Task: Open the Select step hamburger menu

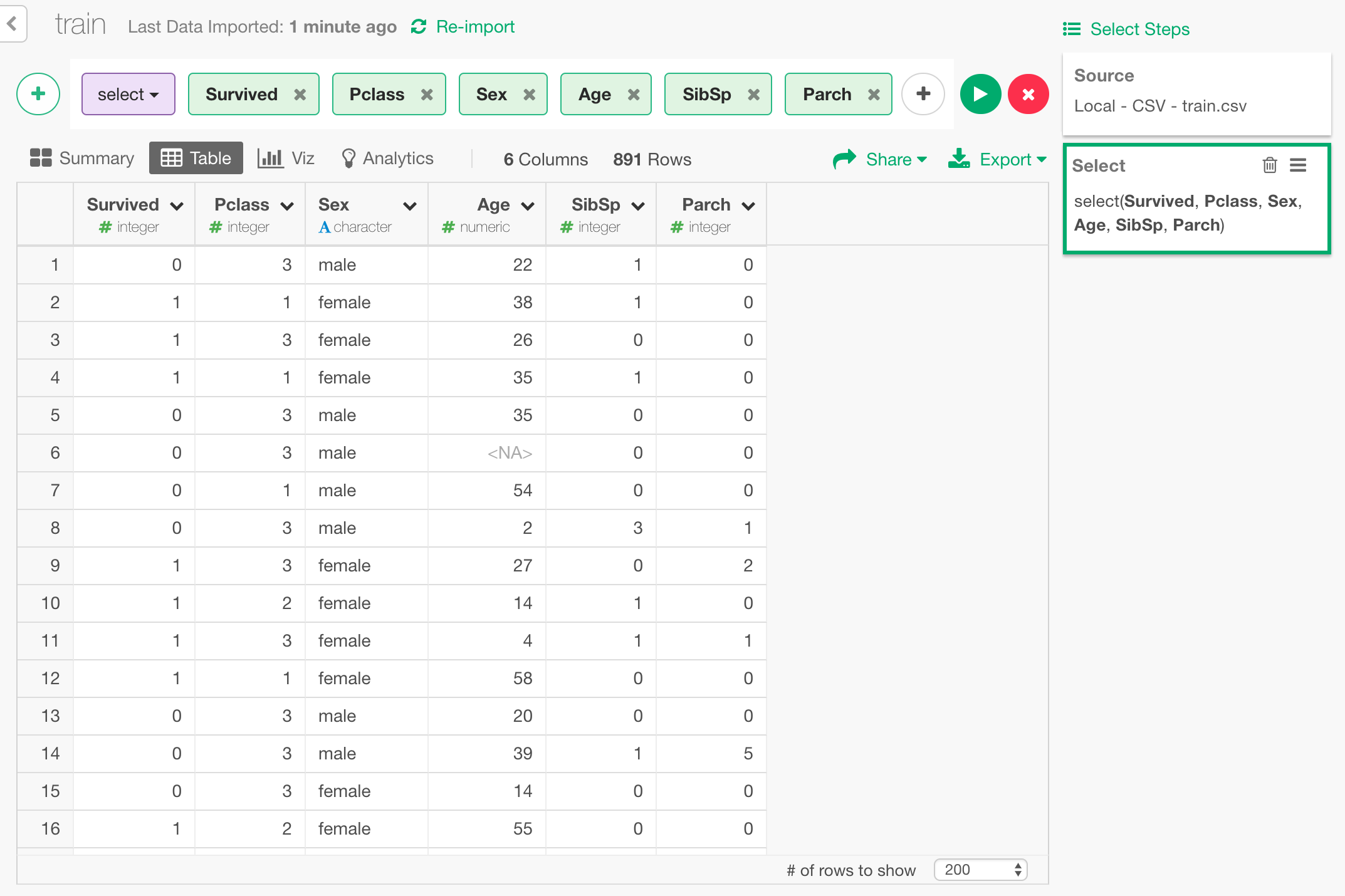Action: [x=1298, y=165]
